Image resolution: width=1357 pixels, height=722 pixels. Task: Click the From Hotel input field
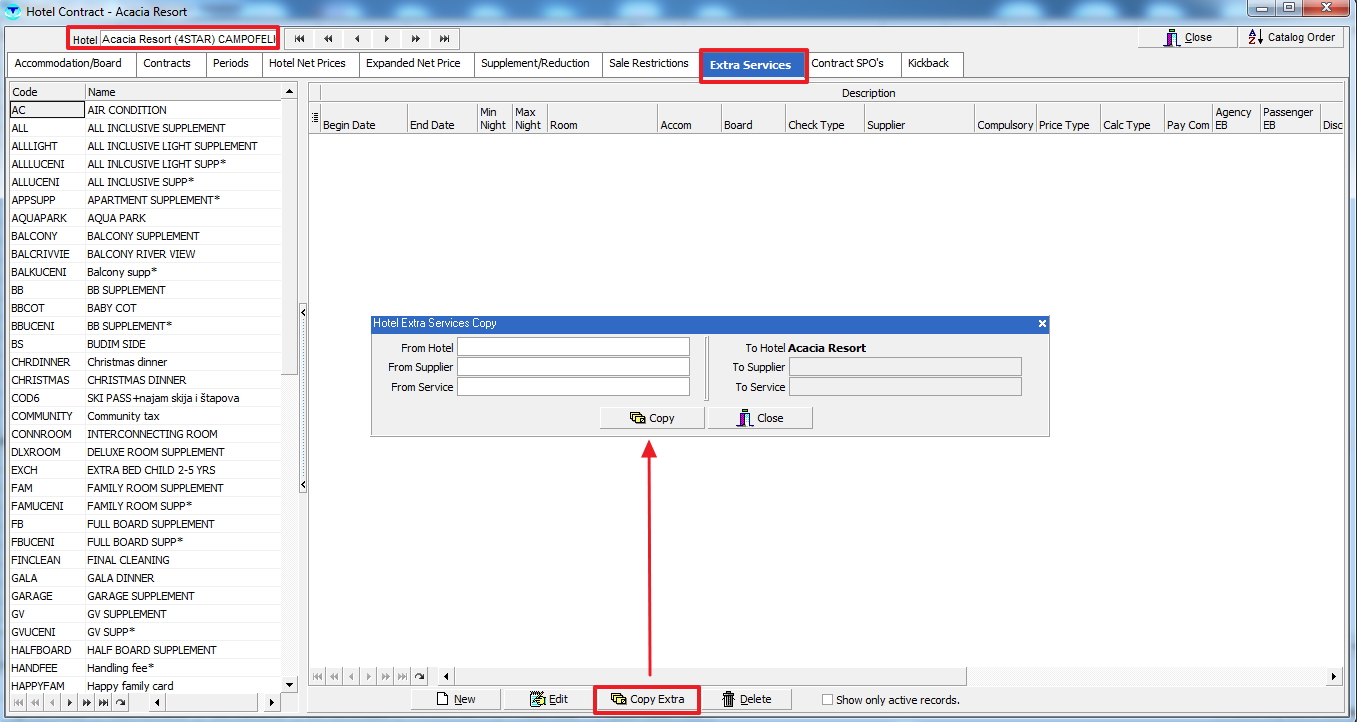573,347
